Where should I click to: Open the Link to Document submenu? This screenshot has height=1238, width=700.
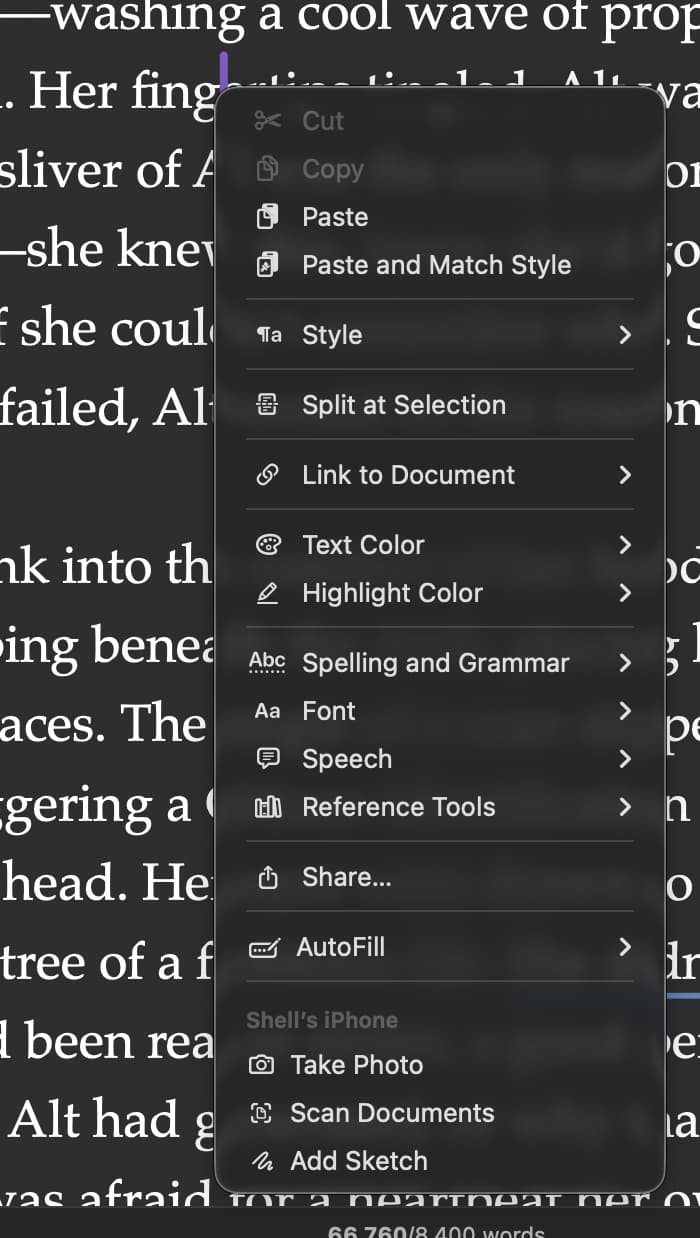pos(408,475)
